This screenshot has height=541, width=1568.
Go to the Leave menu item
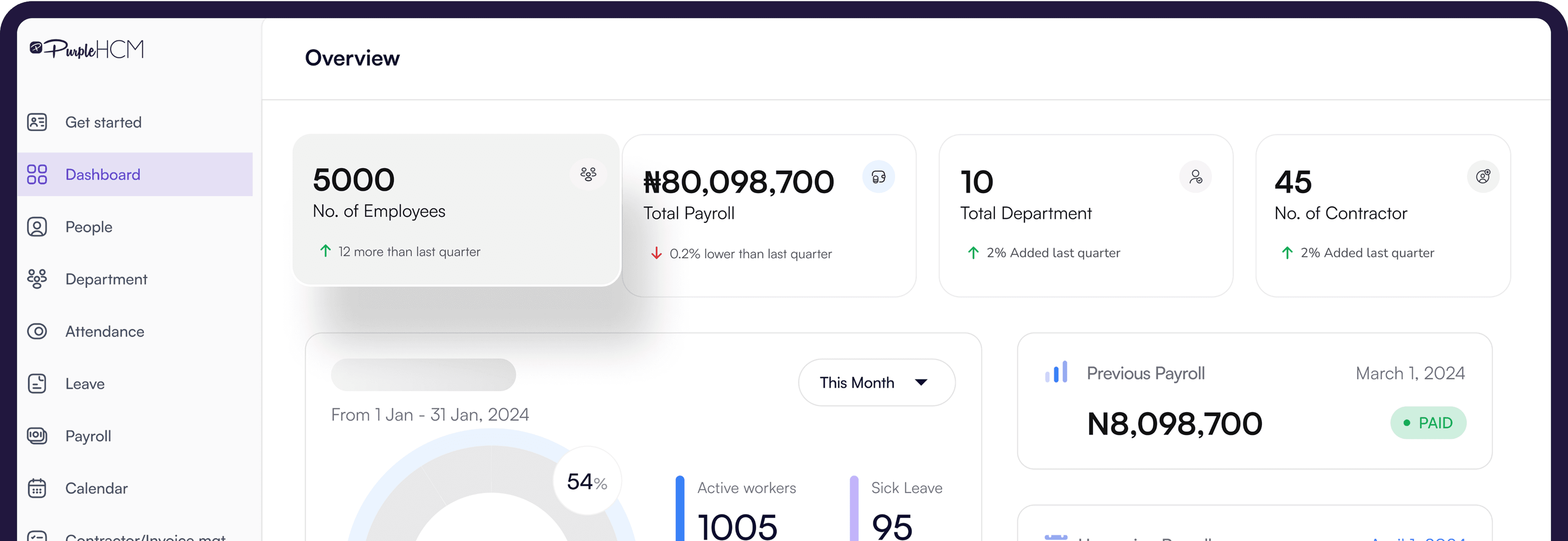(85, 384)
